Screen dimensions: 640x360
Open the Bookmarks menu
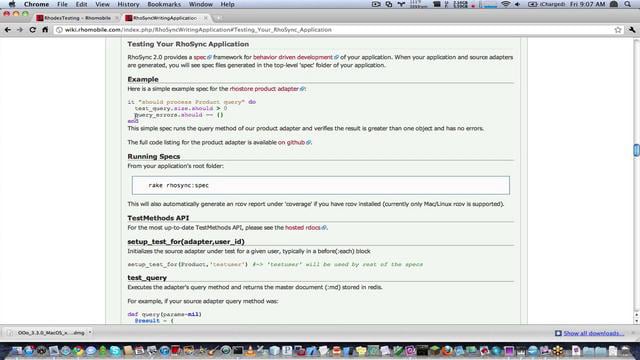(x=164, y=4)
